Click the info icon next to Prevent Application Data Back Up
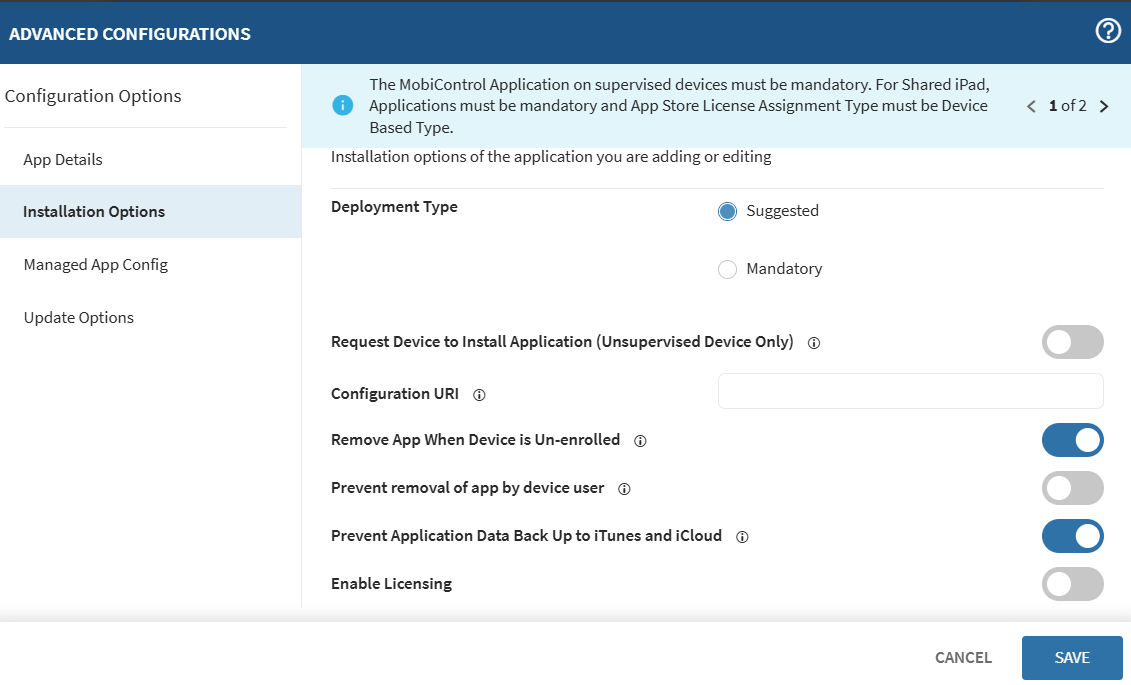The width and height of the screenshot is (1131, 685). click(x=741, y=536)
